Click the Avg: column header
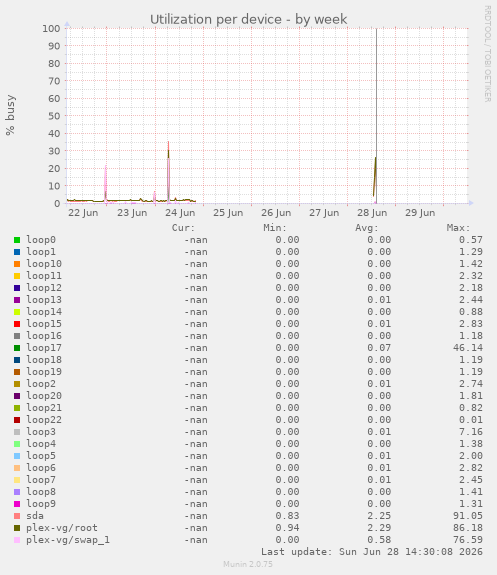Viewport: 497px width, 575px height. pos(367,228)
